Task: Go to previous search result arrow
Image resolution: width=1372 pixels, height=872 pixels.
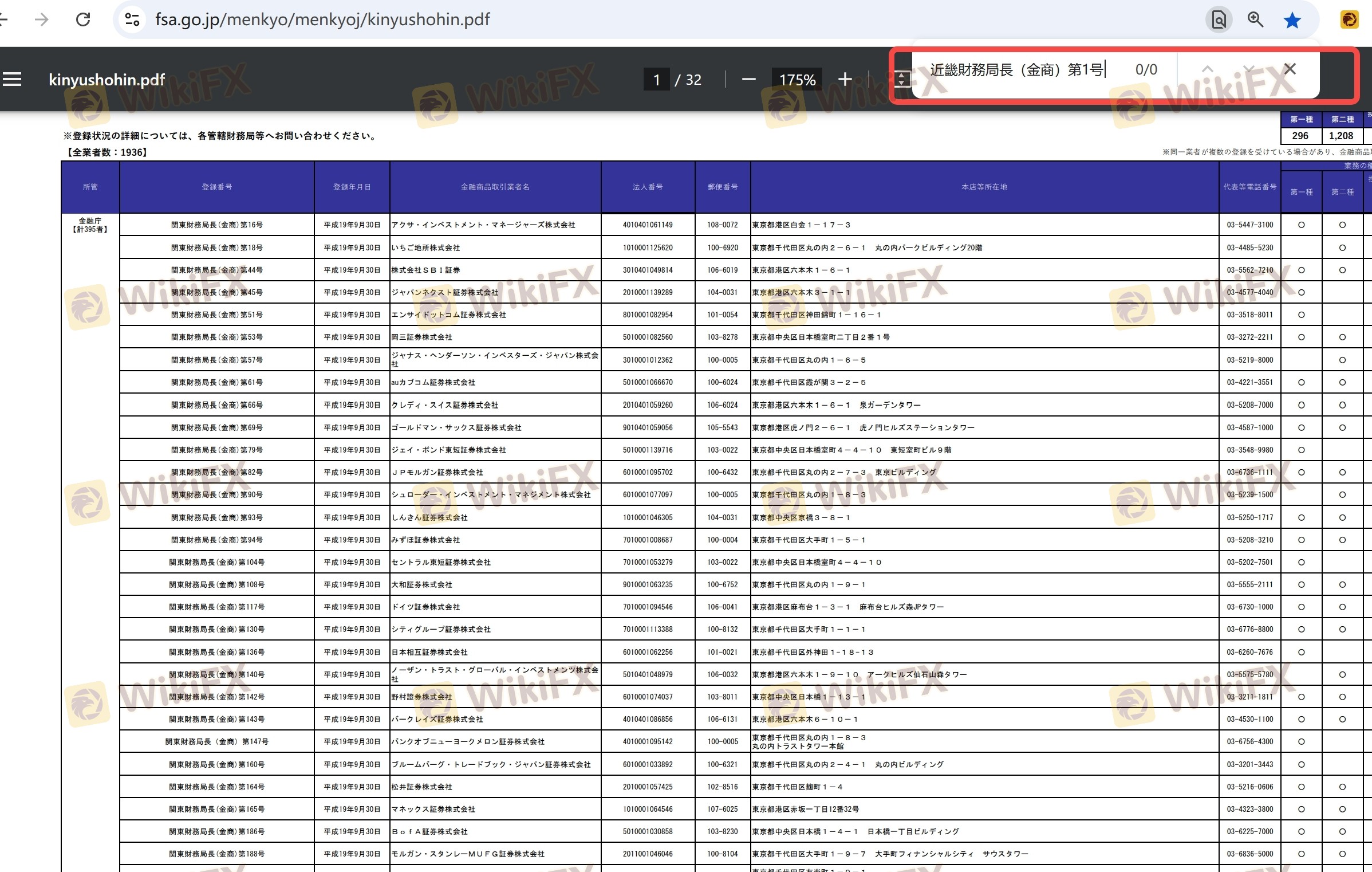Action: click(x=1207, y=69)
